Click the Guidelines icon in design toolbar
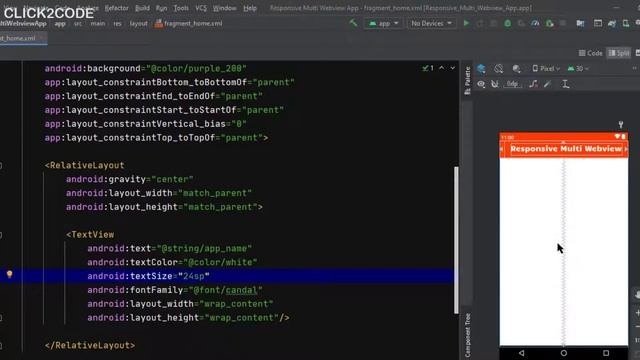This screenshot has width=640, height=360. coord(565,84)
